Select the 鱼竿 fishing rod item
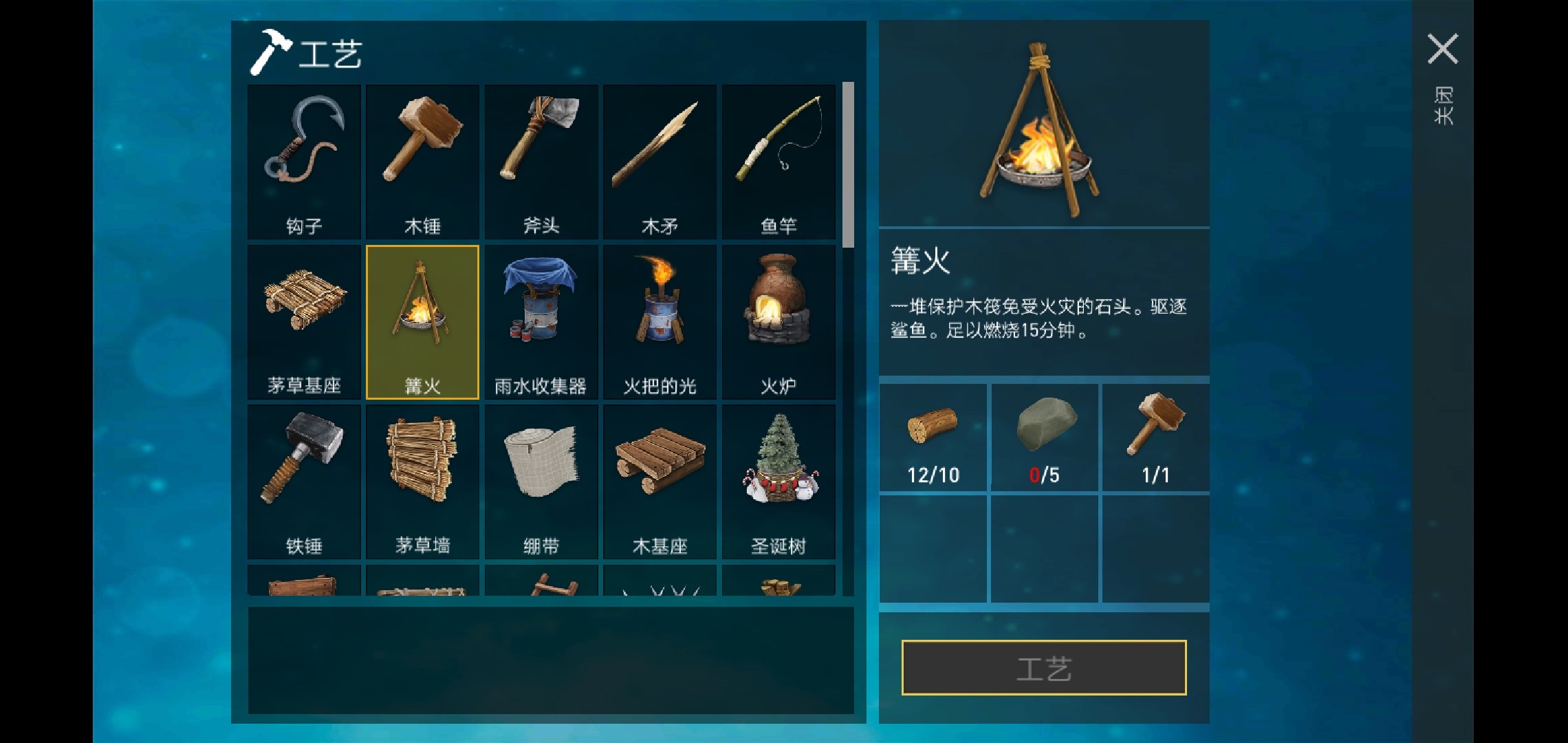Viewport: 1568px width, 743px height. click(x=778, y=162)
